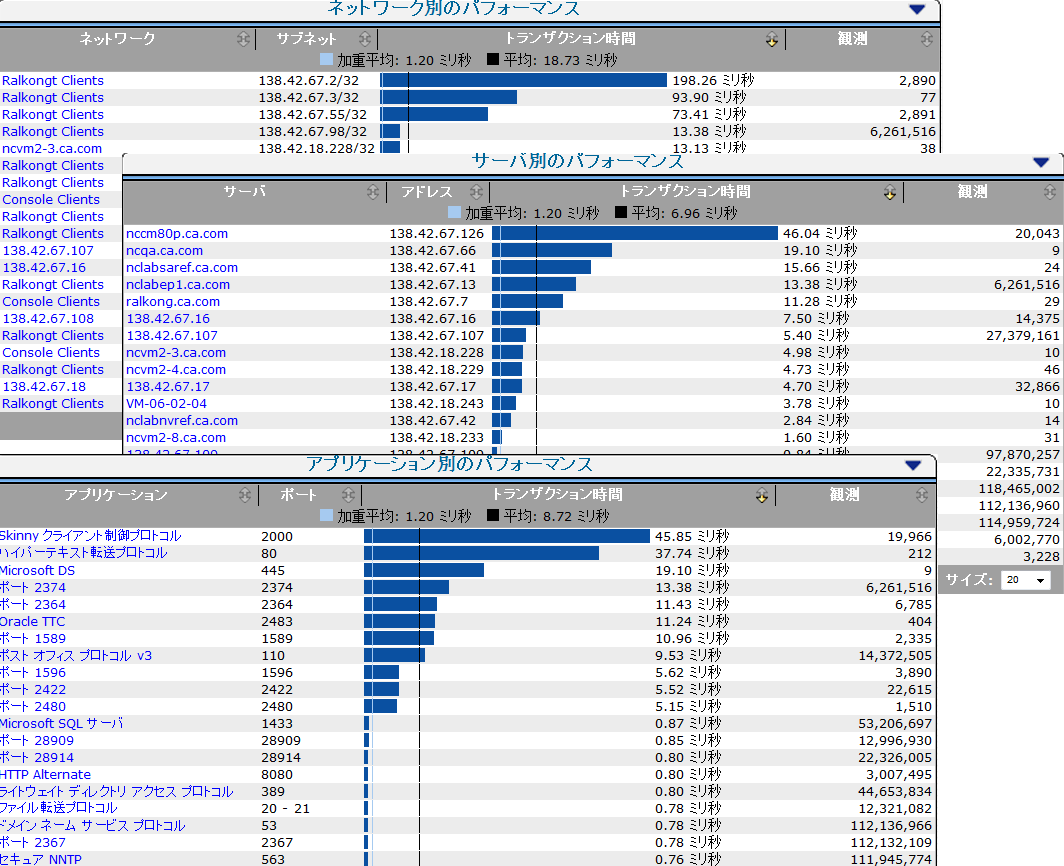Screen dimensions: 1064x866
Task: Open アプリケーション別のパフォーマンス panel menu arrow
Action: [x=912, y=465]
